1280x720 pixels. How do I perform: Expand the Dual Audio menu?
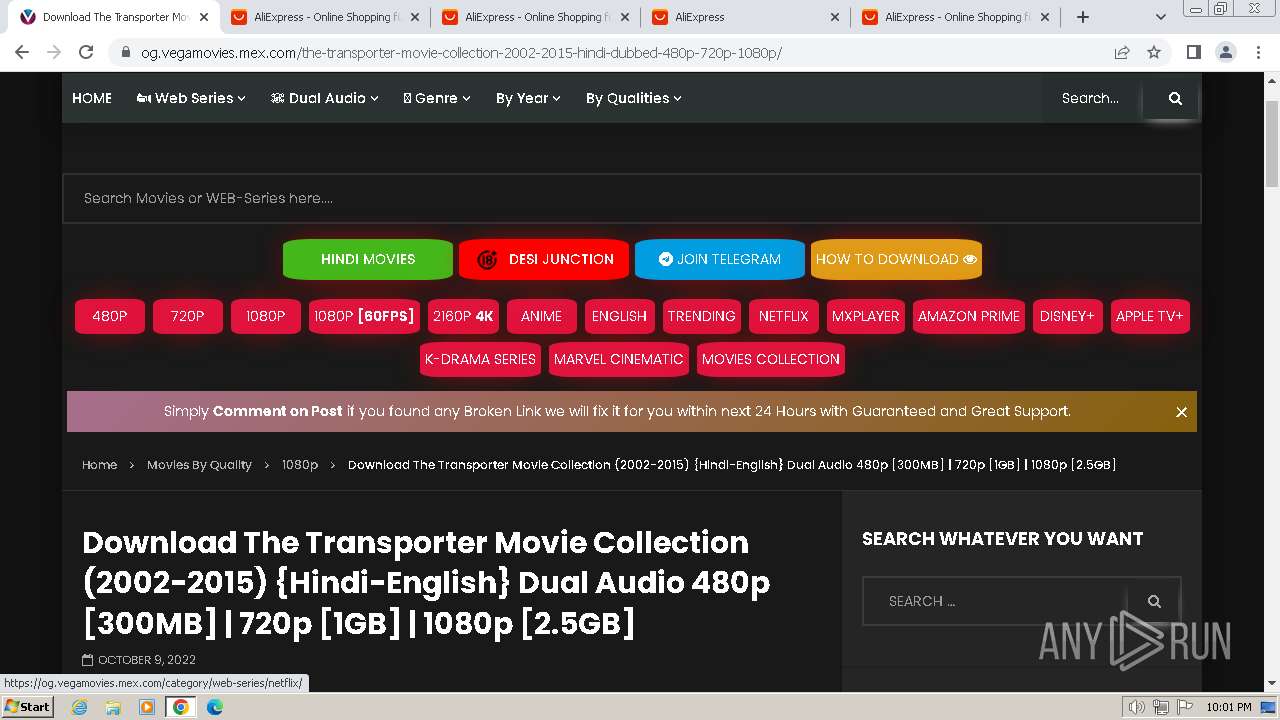pos(325,98)
